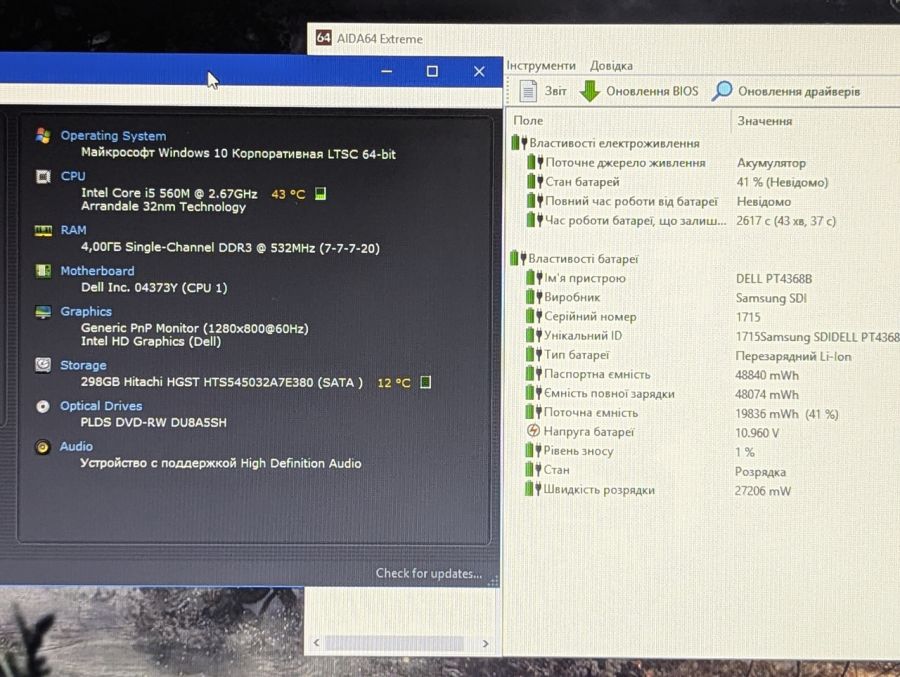The image size is (900, 677).
Task: Click the Напруга батареї voltage icon
Action: pyautogui.click(x=533, y=431)
